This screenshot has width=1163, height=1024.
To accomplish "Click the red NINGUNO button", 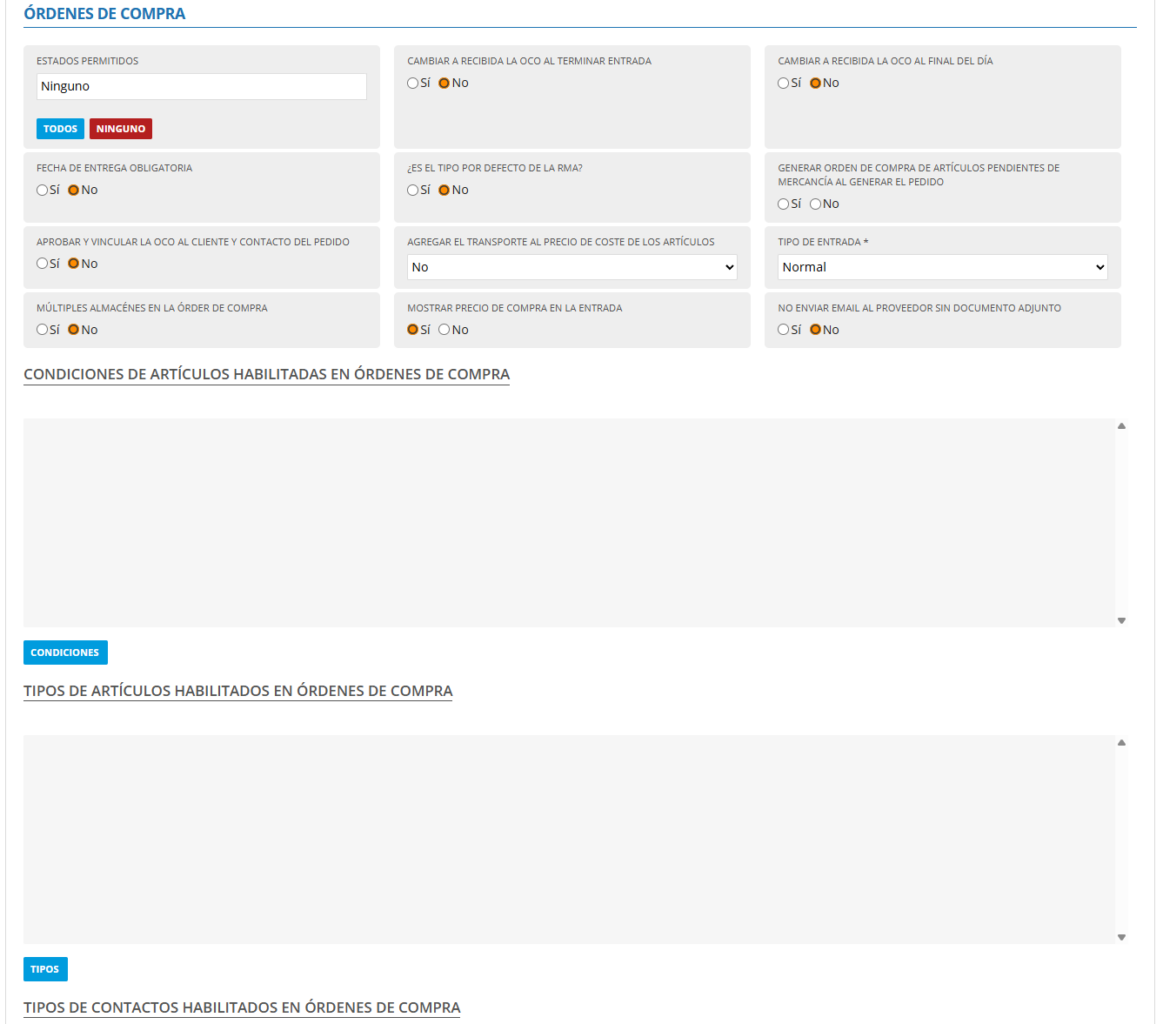I will pos(121,129).
